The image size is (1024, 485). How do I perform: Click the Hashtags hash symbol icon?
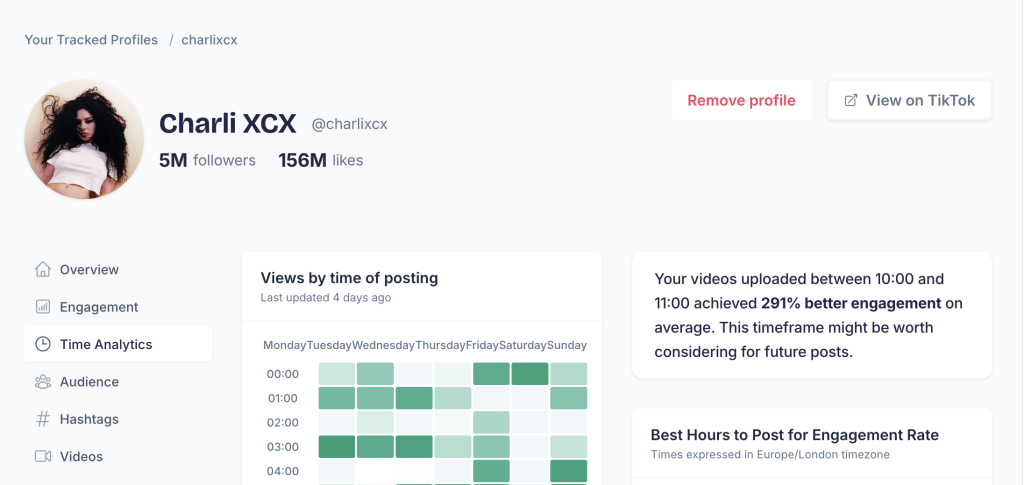43,419
